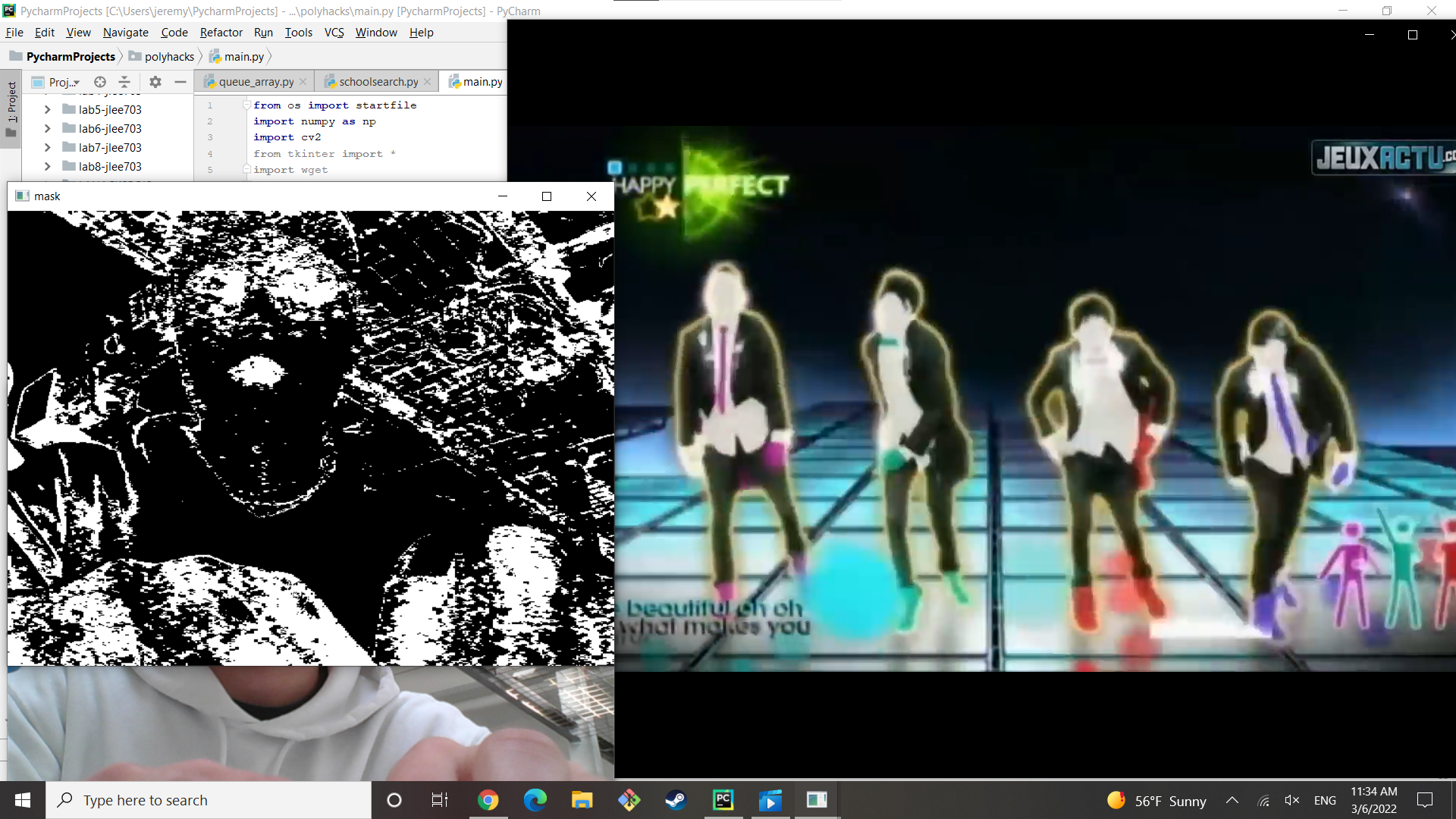Hide the Project panel with the minus icon
Screen dimensions: 1456x819
tap(180, 82)
